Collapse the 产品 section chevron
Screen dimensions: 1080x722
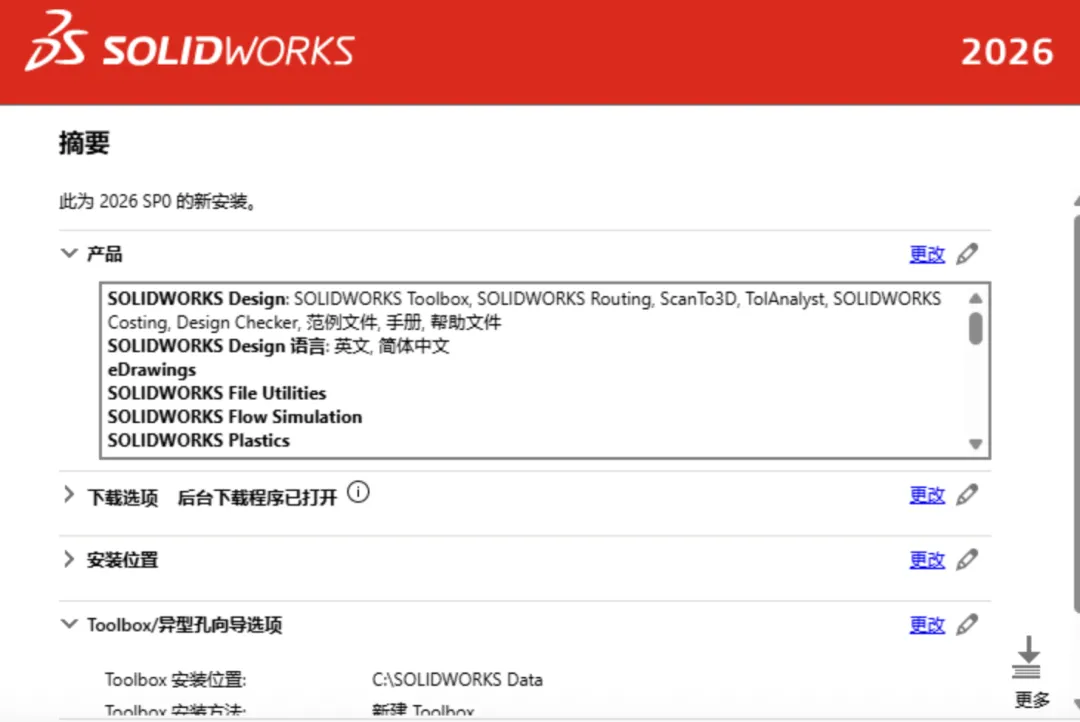click(x=69, y=253)
